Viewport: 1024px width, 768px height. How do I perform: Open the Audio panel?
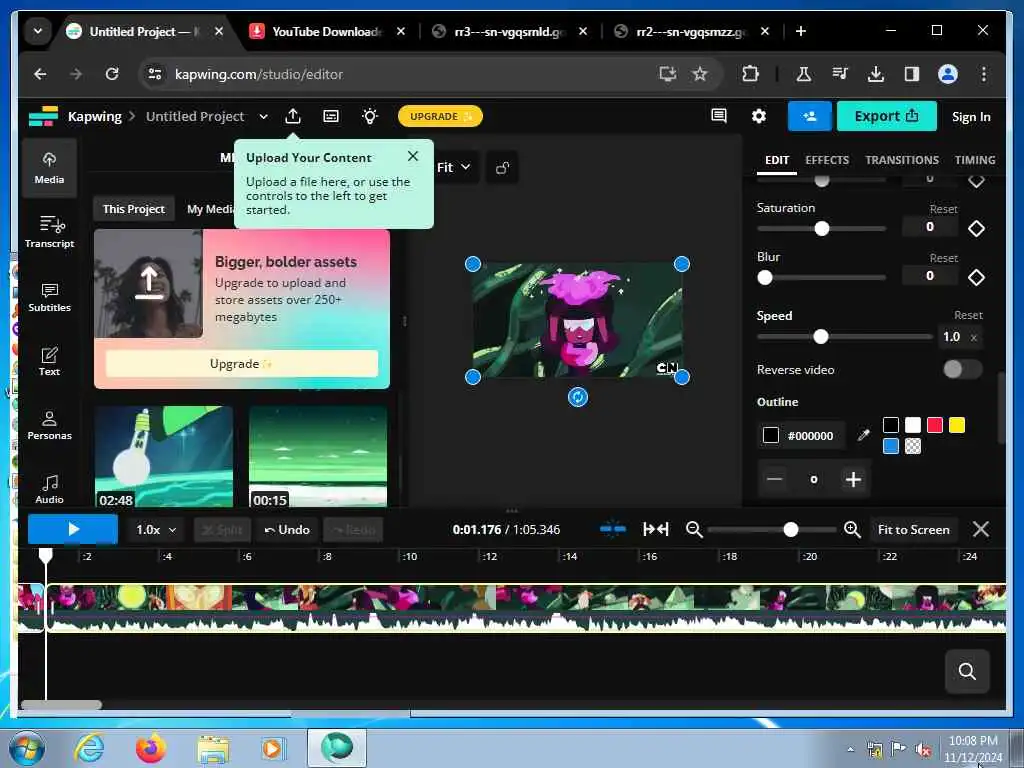[x=49, y=488]
